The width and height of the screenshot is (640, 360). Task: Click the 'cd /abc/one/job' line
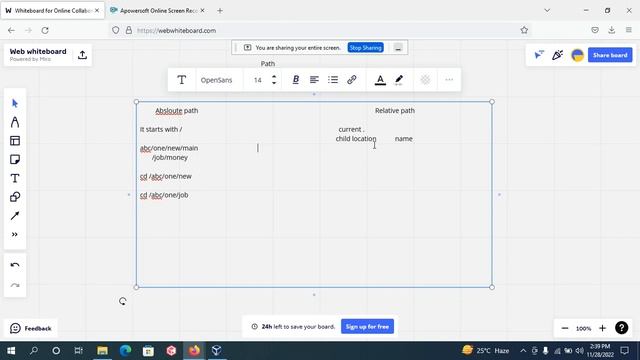tap(164, 195)
